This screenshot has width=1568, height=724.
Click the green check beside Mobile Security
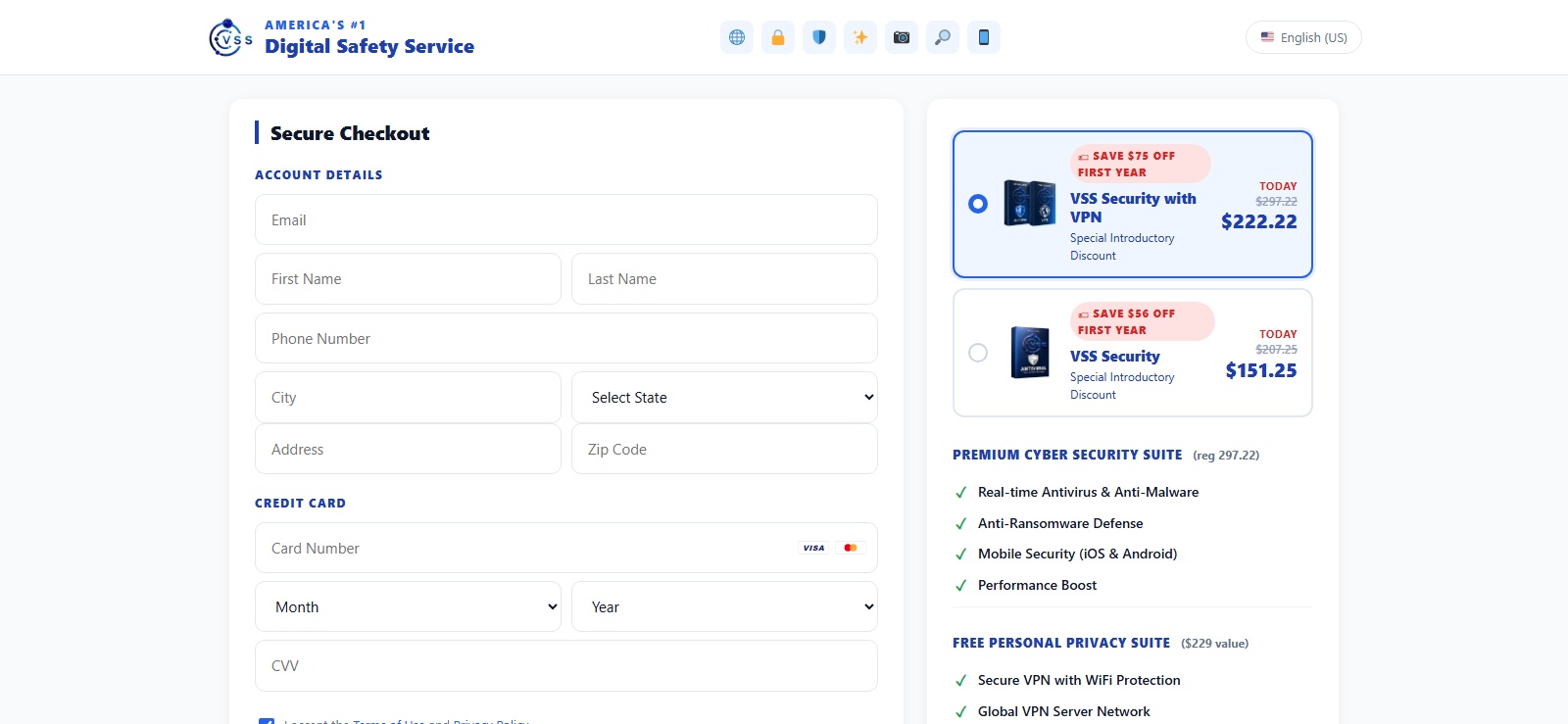coord(960,555)
